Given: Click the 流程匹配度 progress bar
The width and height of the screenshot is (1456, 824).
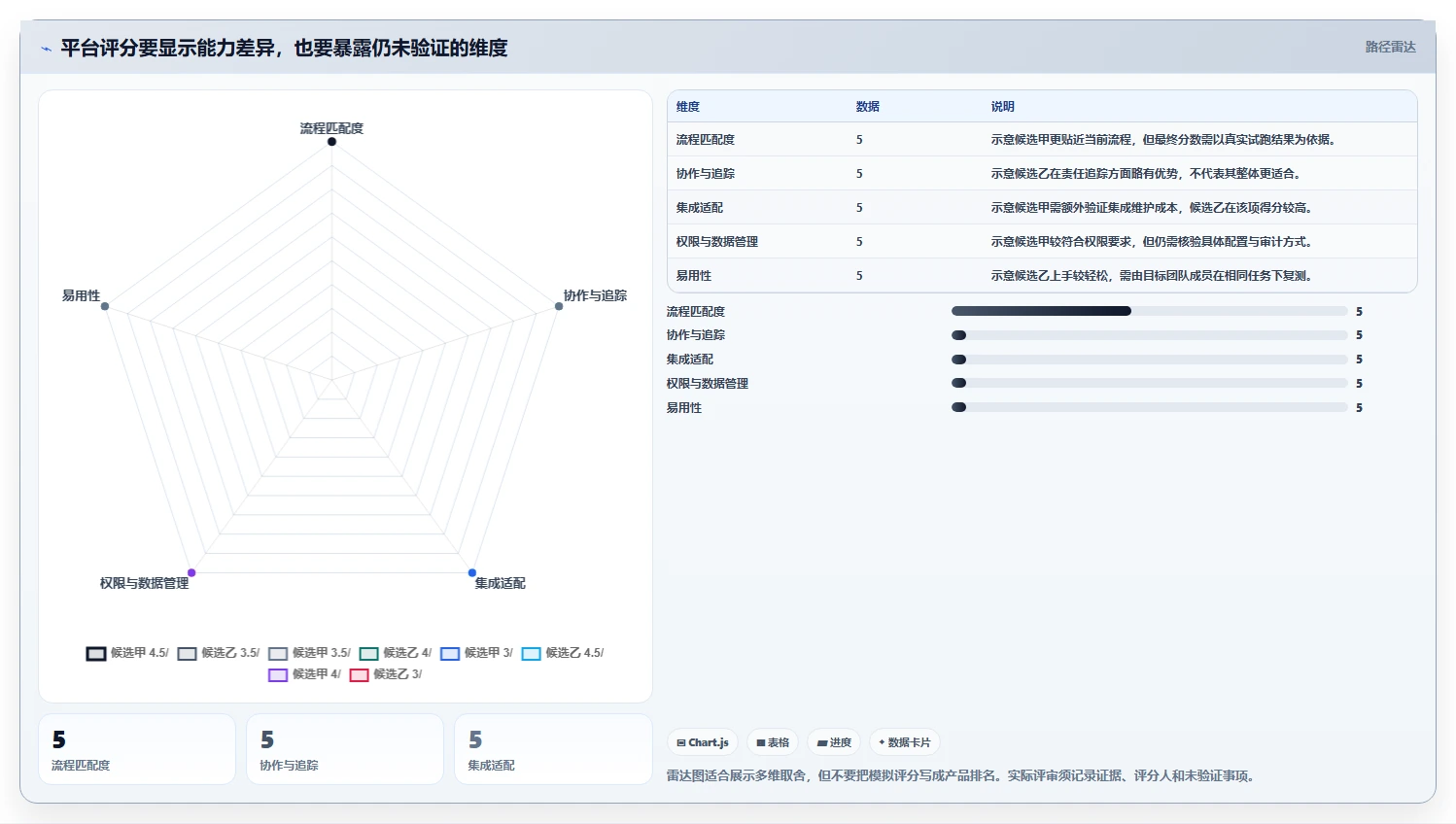Looking at the screenshot, I should 1150,311.
